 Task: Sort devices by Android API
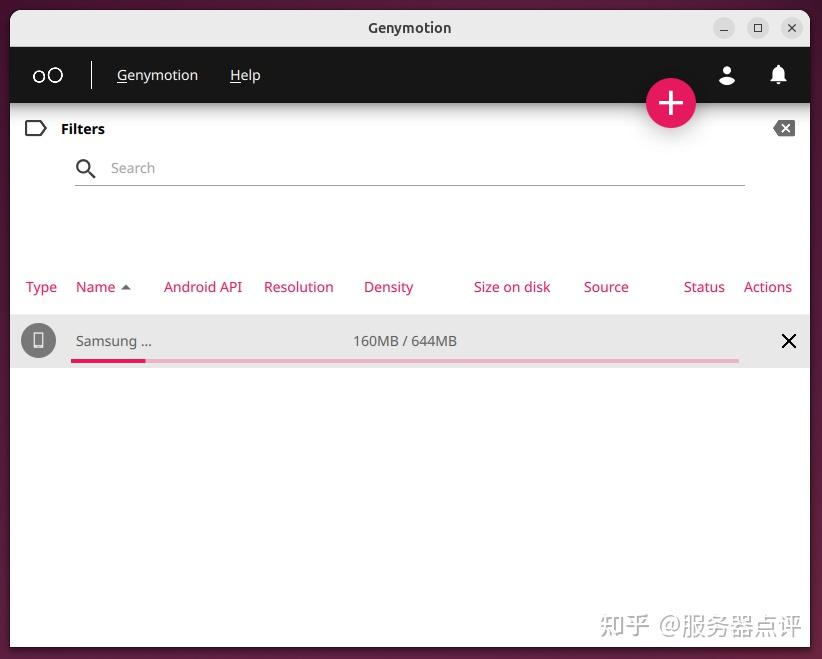coord(203,287)
